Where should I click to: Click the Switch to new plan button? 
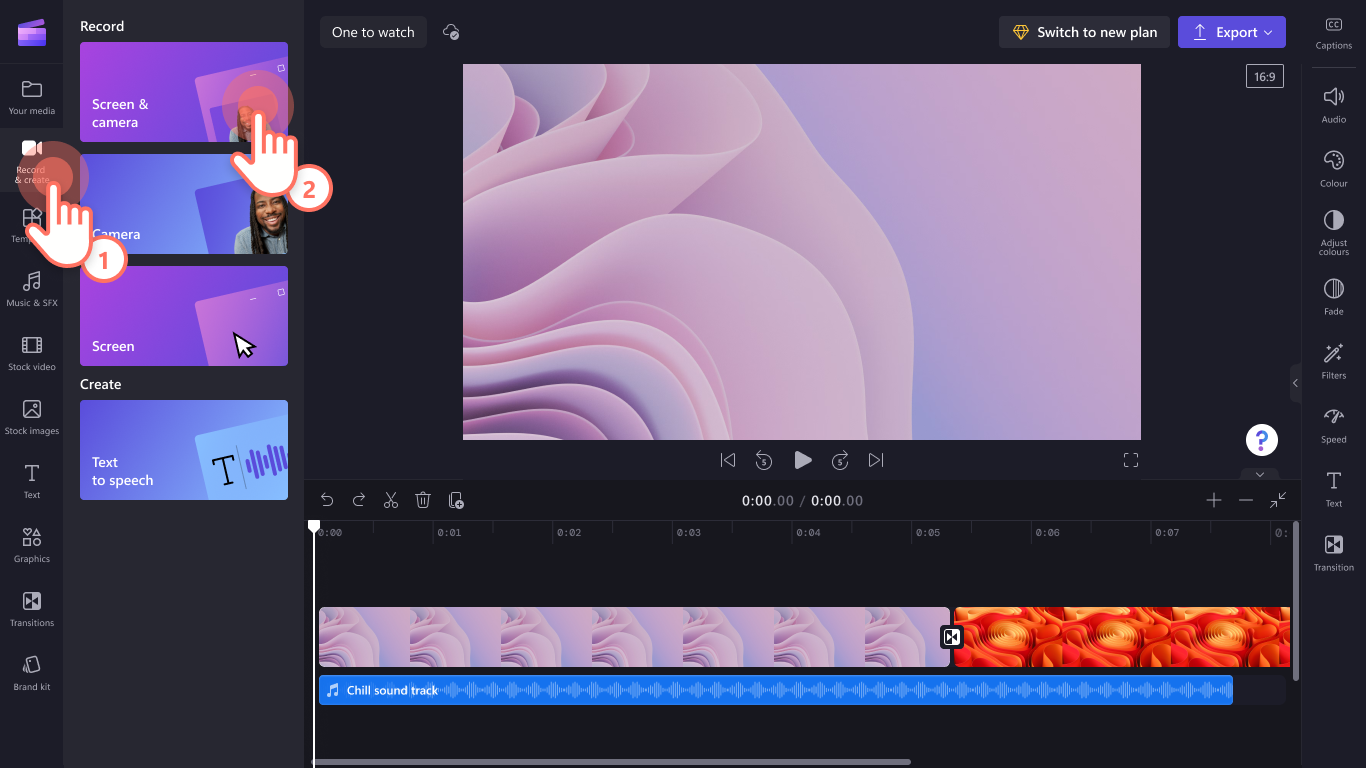(x=1084, y=31)
